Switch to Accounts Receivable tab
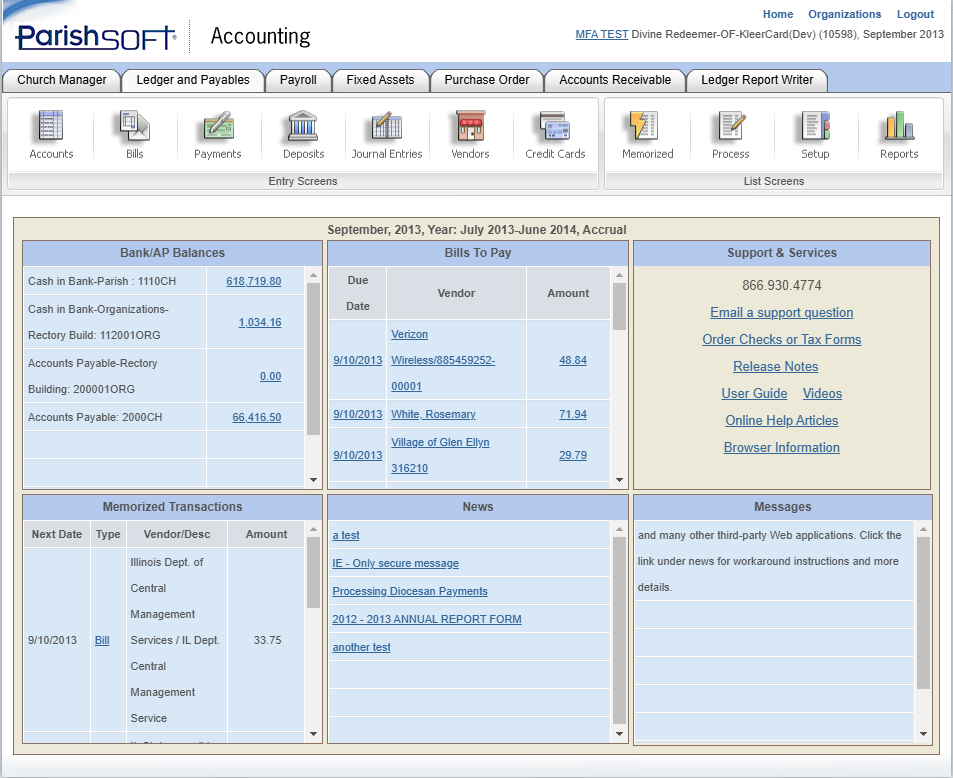This screenshot has height=778, width=953. pos(614,80)
